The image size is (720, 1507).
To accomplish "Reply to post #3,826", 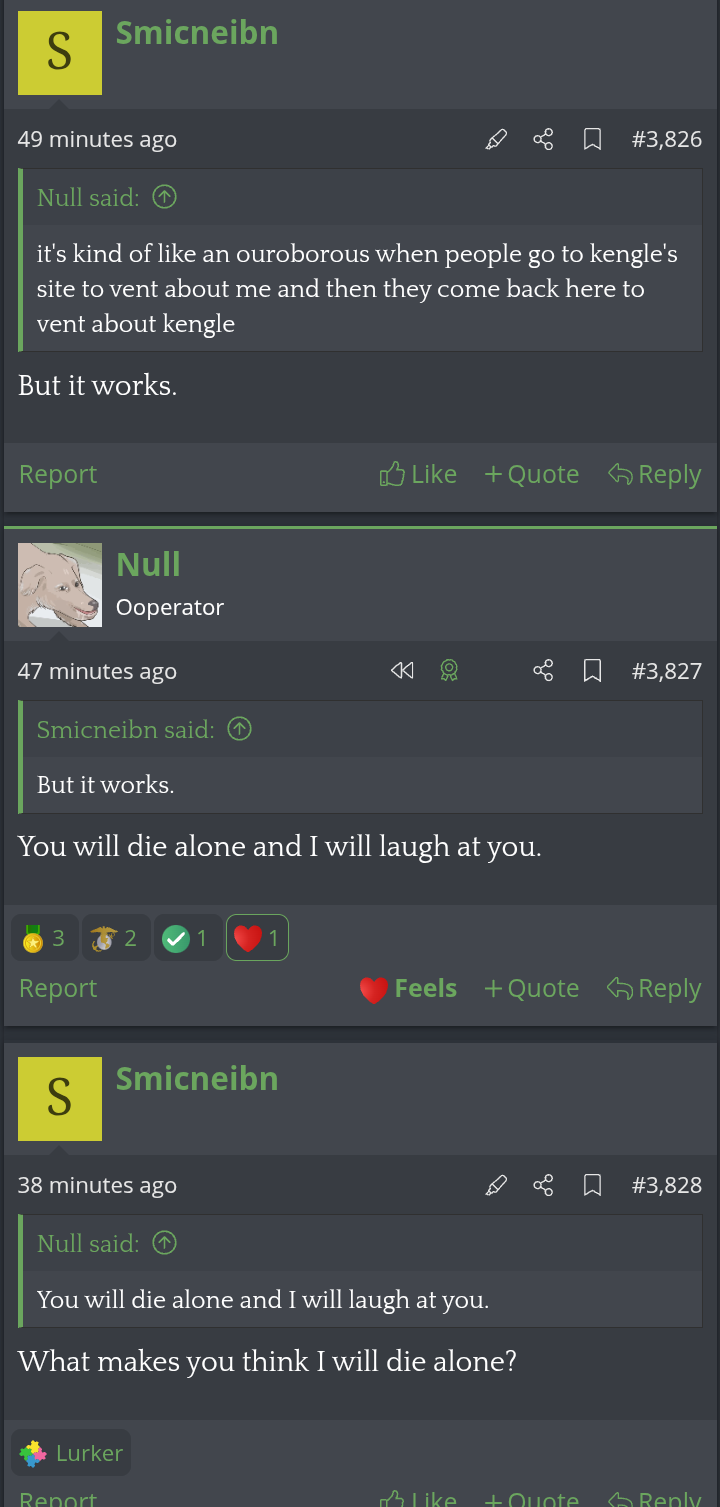I will (x=654, y=474).
